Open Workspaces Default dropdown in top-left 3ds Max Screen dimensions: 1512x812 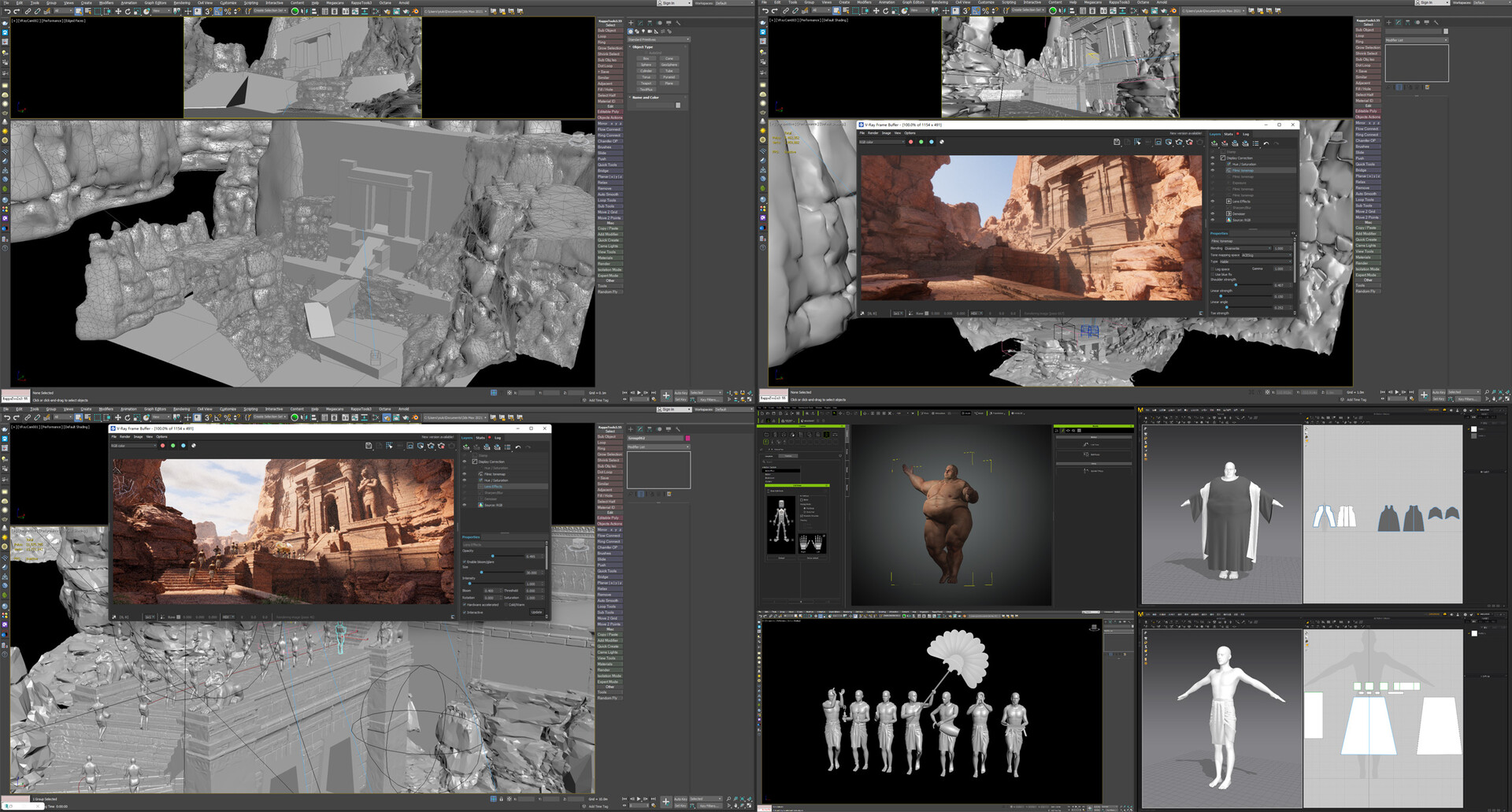point(734,3)
